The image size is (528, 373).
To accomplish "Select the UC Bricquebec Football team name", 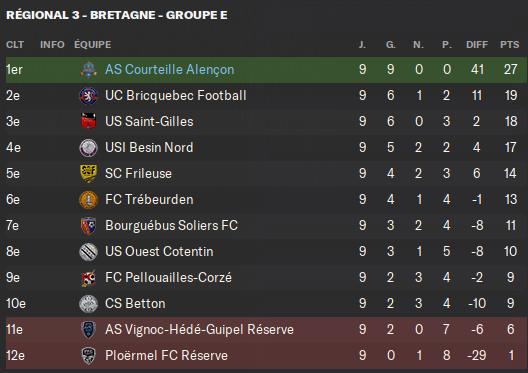I will point(175,96).
